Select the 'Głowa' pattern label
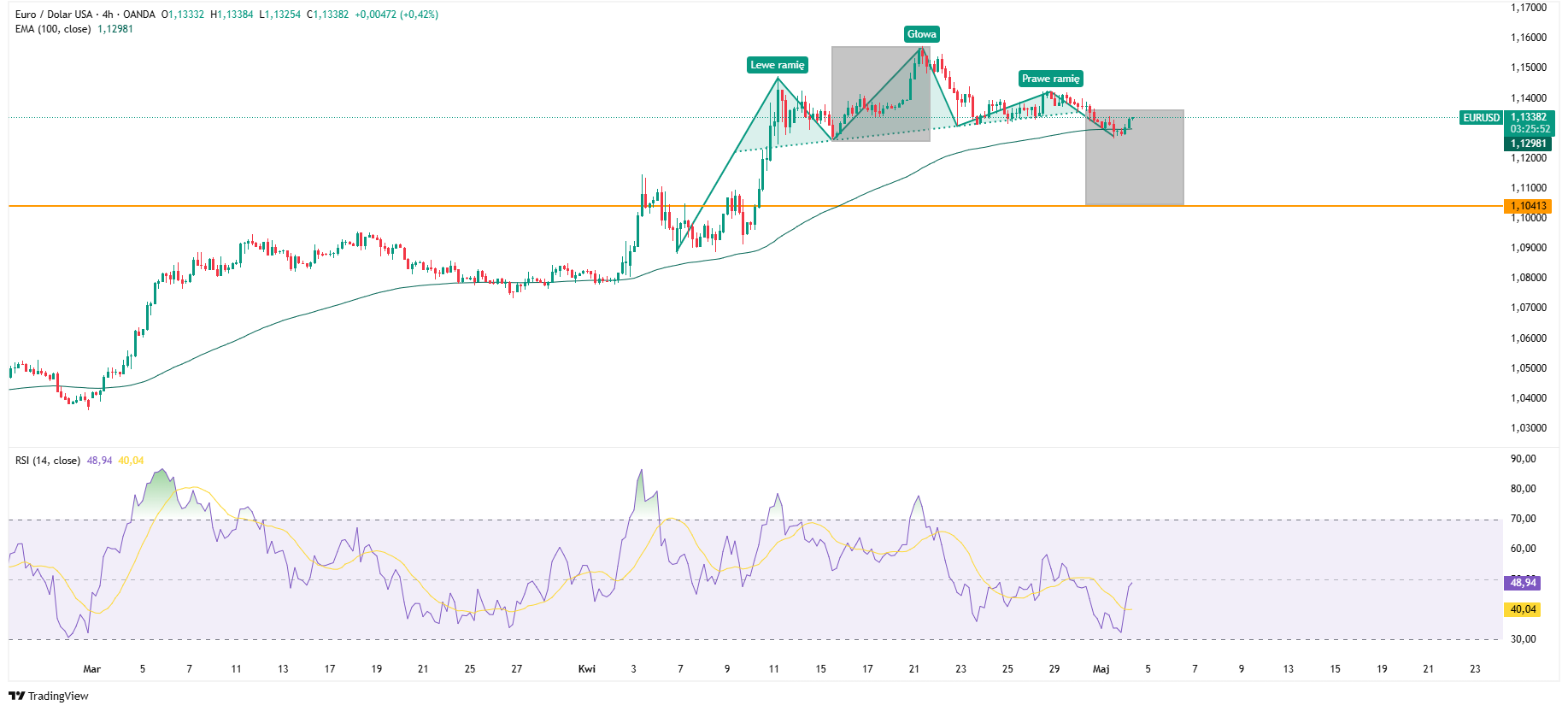Image resolution: width=1568 pixels, height=711 pixels. [x=921, y=34]
